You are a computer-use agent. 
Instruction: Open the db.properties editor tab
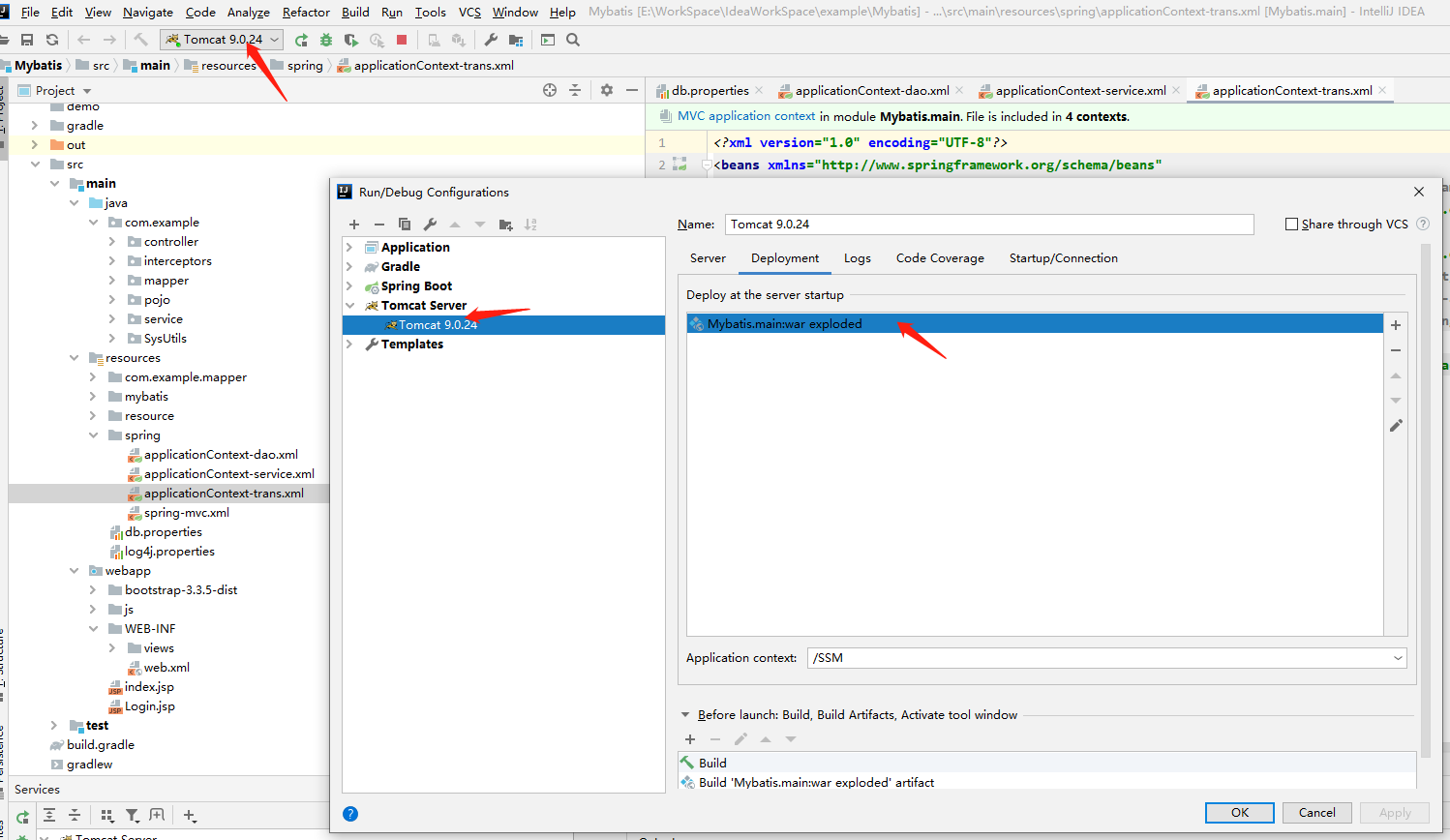point(710,91)
